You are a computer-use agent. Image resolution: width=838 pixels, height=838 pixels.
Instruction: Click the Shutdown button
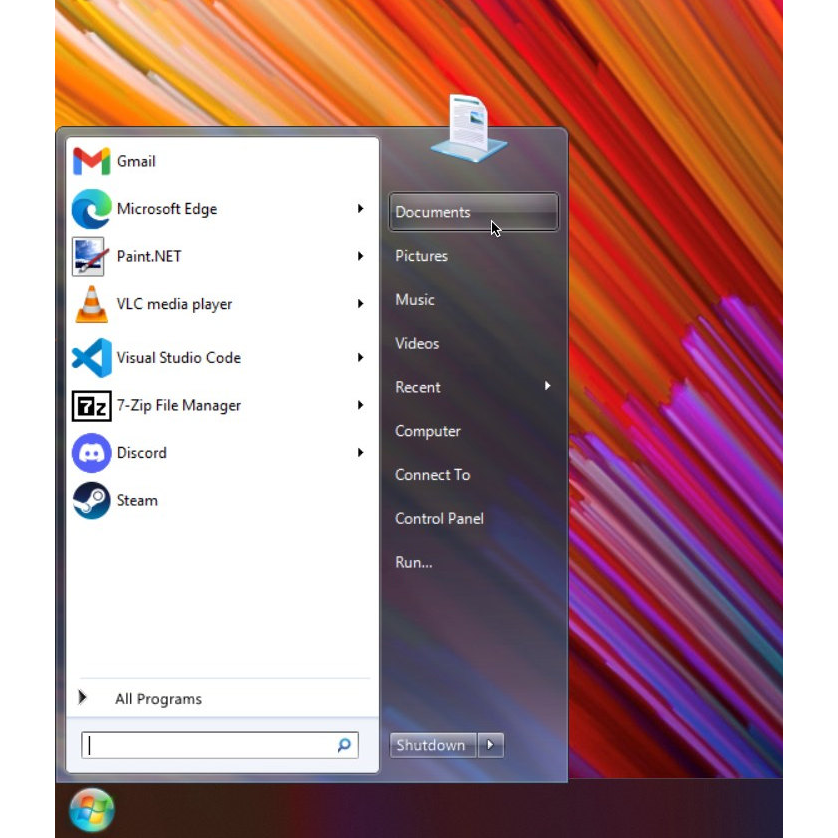pos(433,745)
